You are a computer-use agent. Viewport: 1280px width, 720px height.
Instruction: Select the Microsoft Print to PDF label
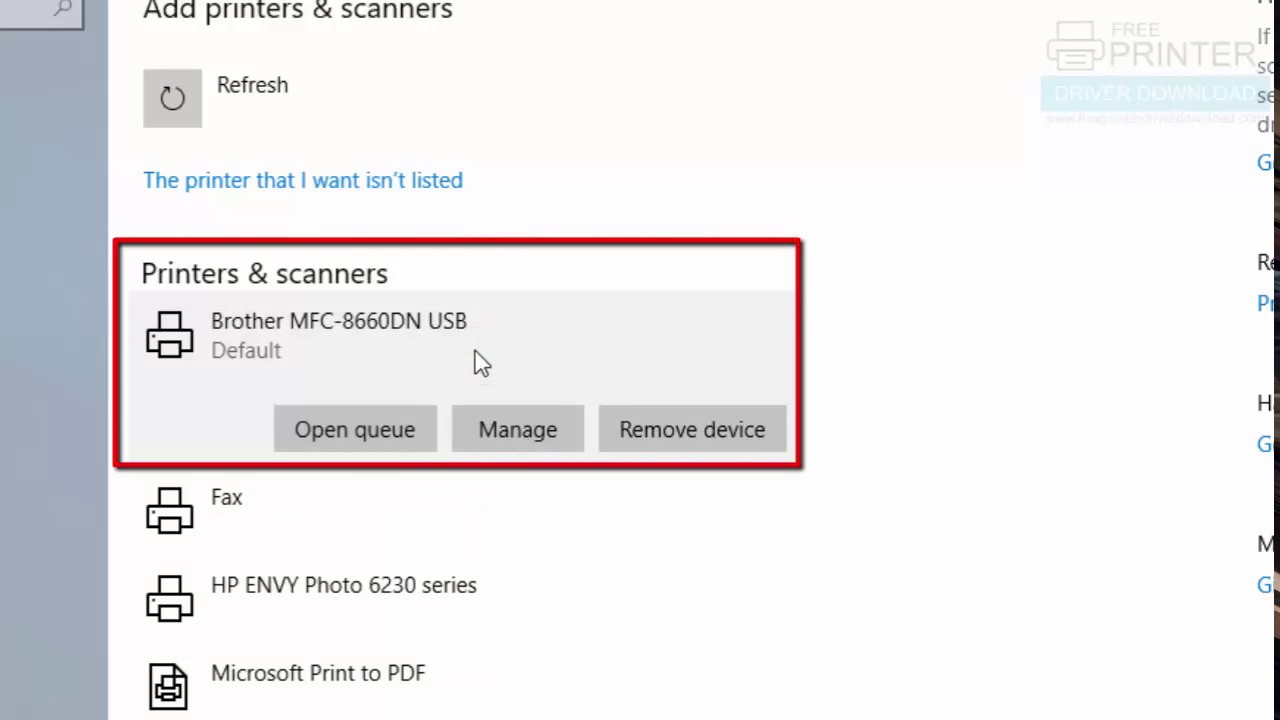[x=317, y=673]
